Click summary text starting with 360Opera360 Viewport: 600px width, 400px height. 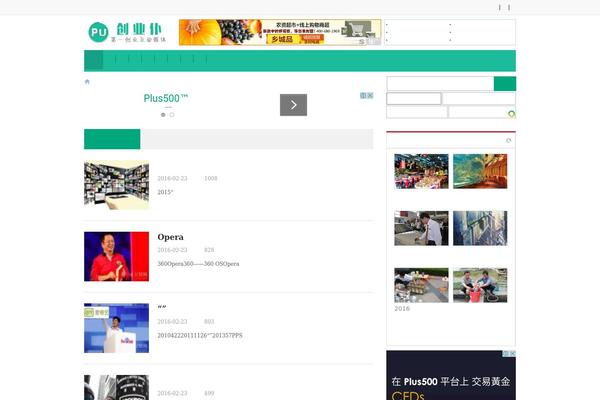pyautogui.click(x=198, y=264)
